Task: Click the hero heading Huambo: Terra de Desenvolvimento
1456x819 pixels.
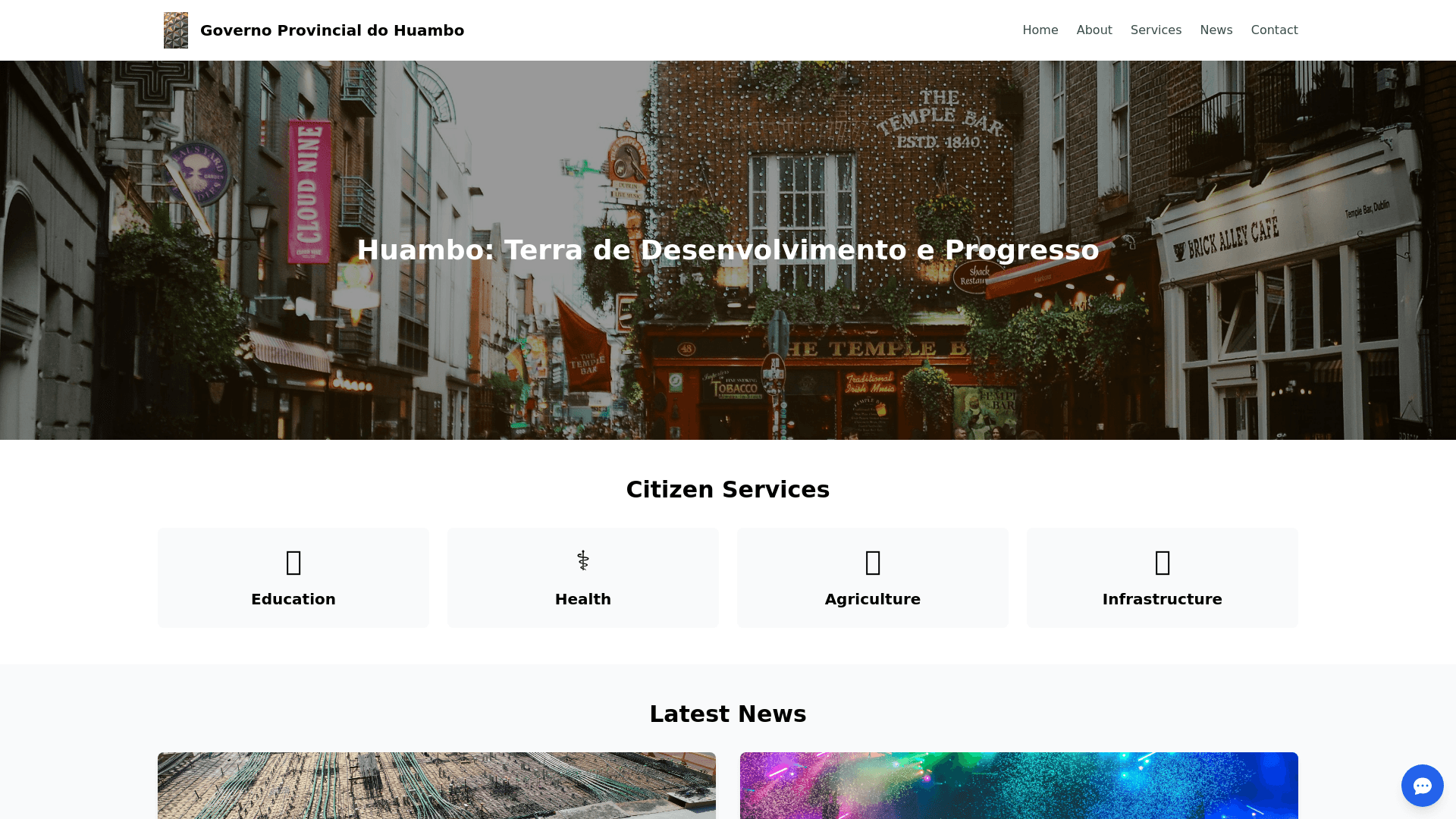Action: click(x=728, y=250)
